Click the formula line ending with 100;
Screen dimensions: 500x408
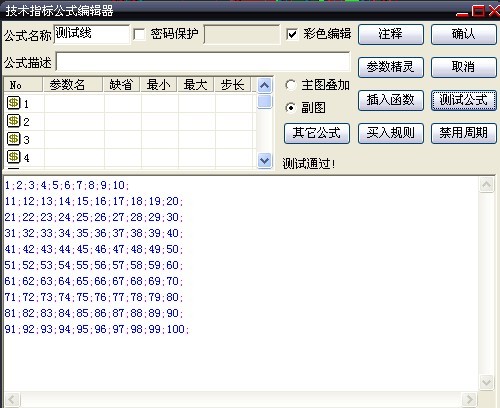tap(97, 329)
